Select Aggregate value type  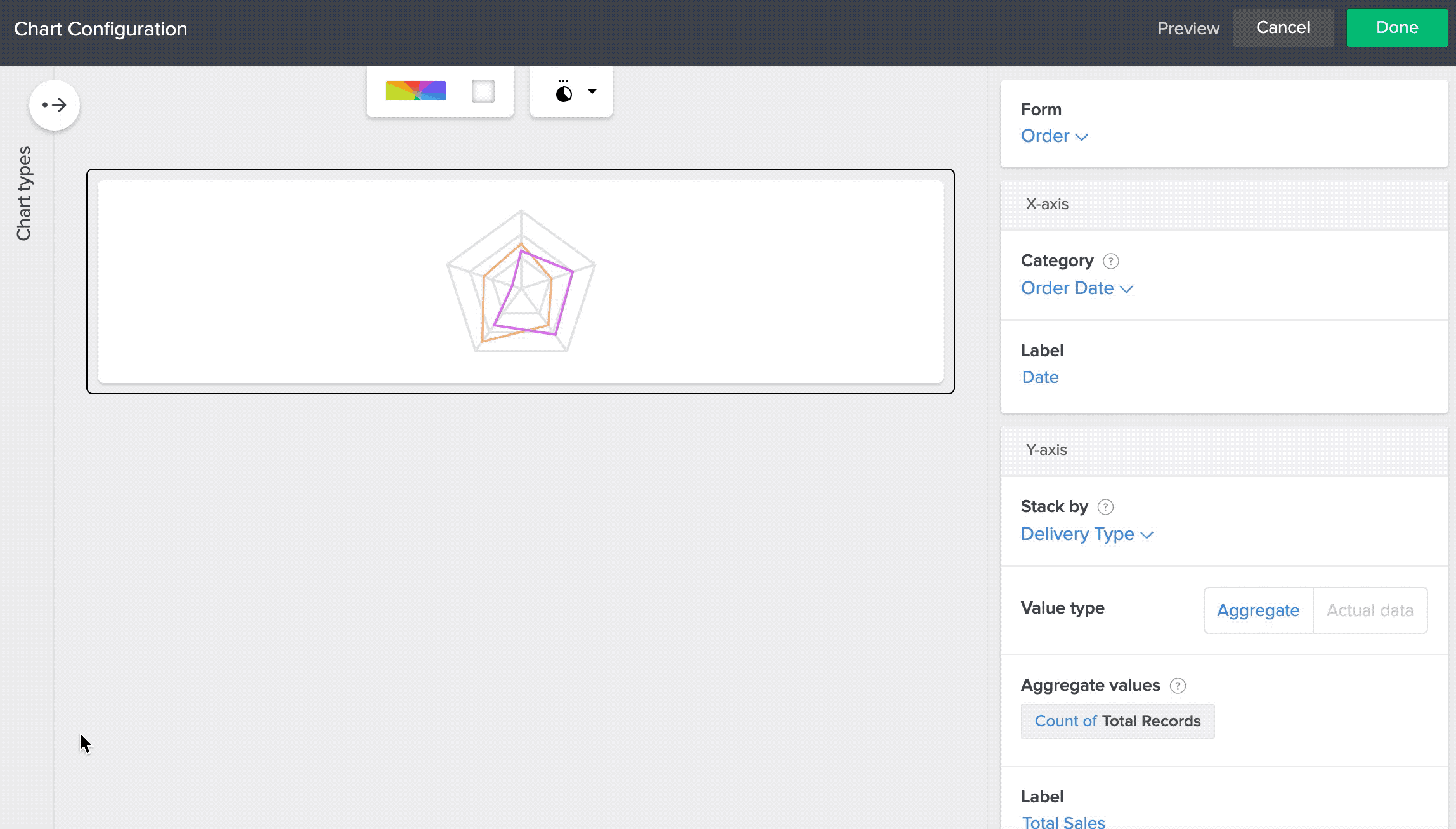tap(1258, 610)
